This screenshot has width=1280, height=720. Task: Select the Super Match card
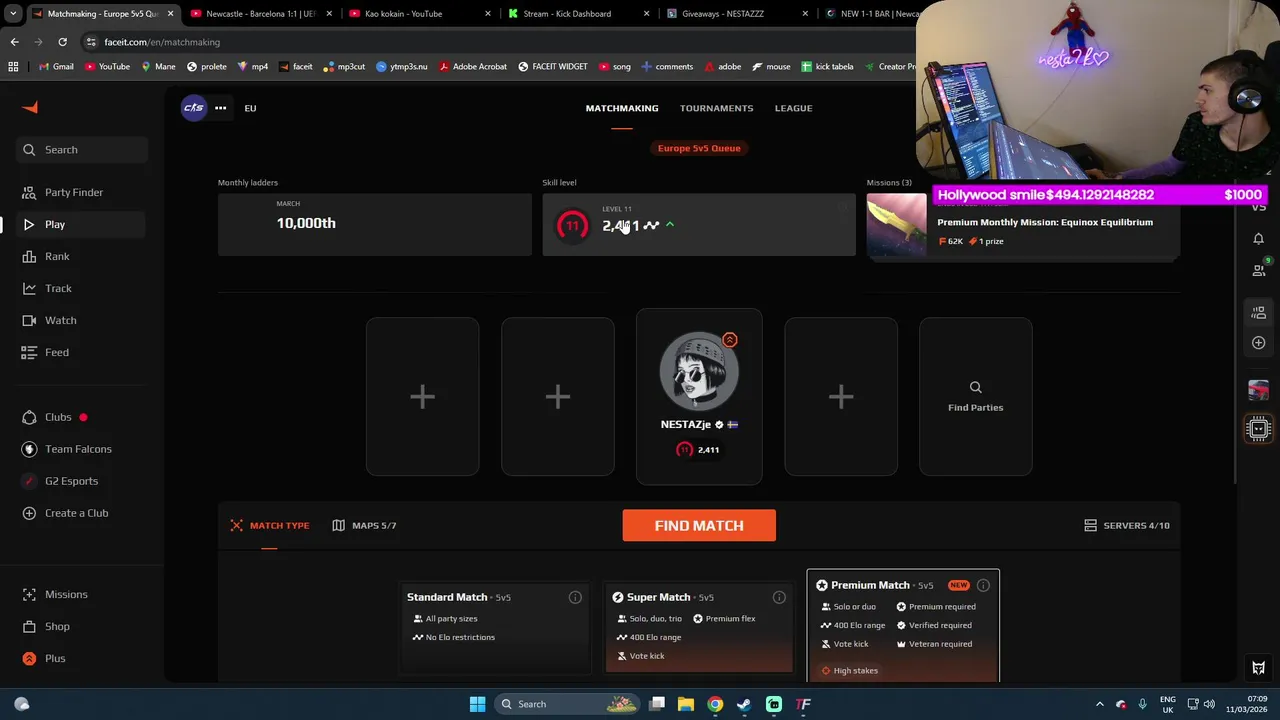[x=699, y=629]
